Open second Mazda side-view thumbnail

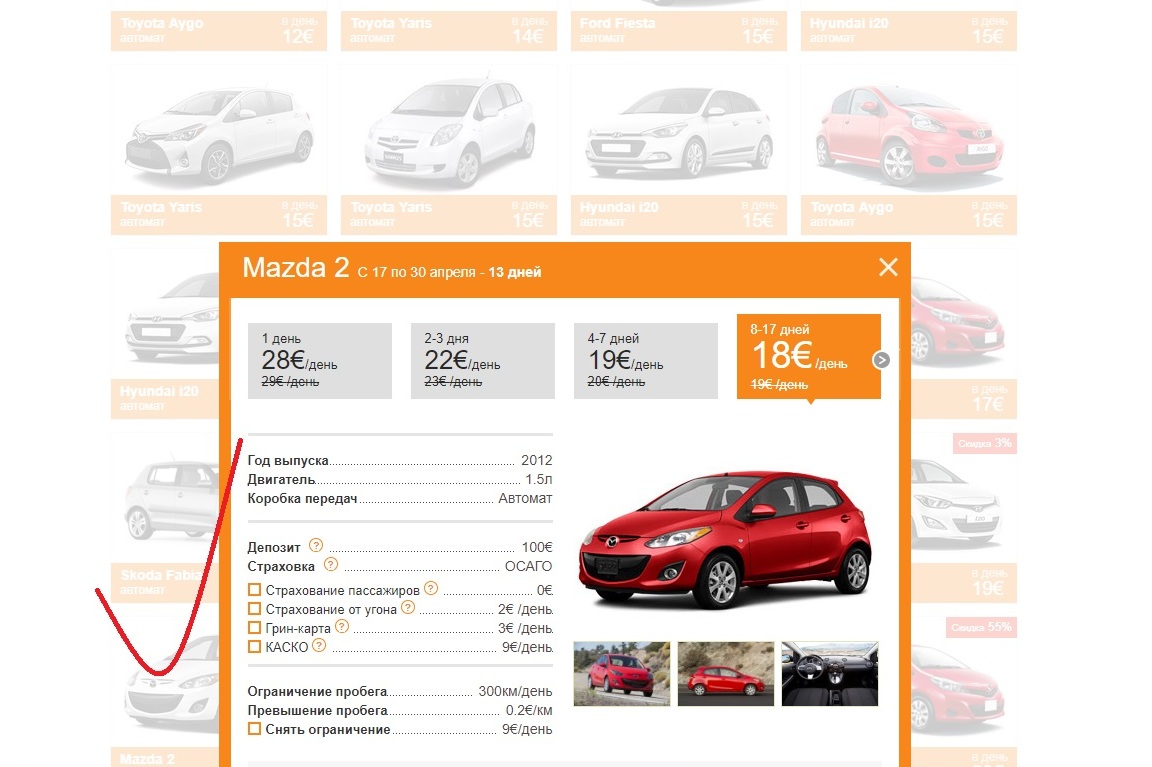coord(726,674)
